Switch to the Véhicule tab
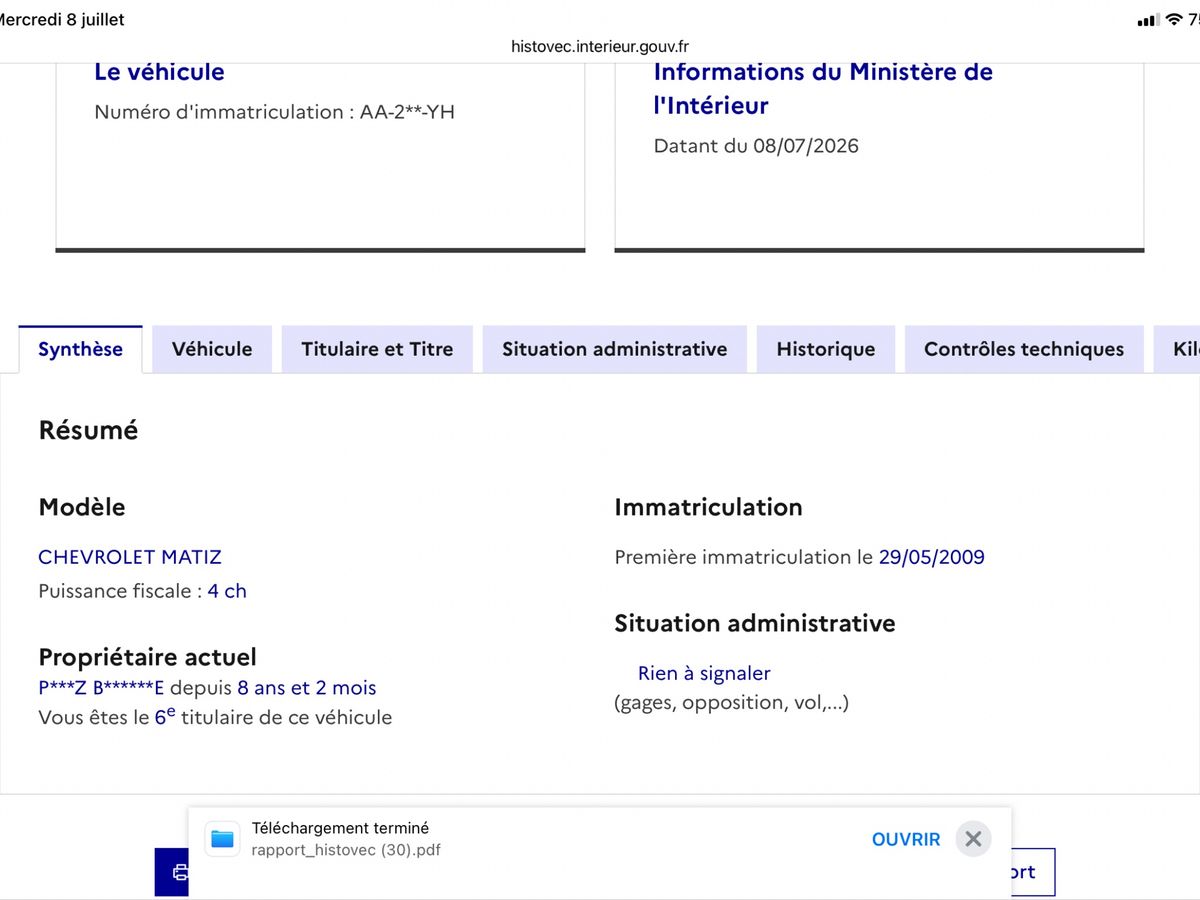 pos(212,349)
